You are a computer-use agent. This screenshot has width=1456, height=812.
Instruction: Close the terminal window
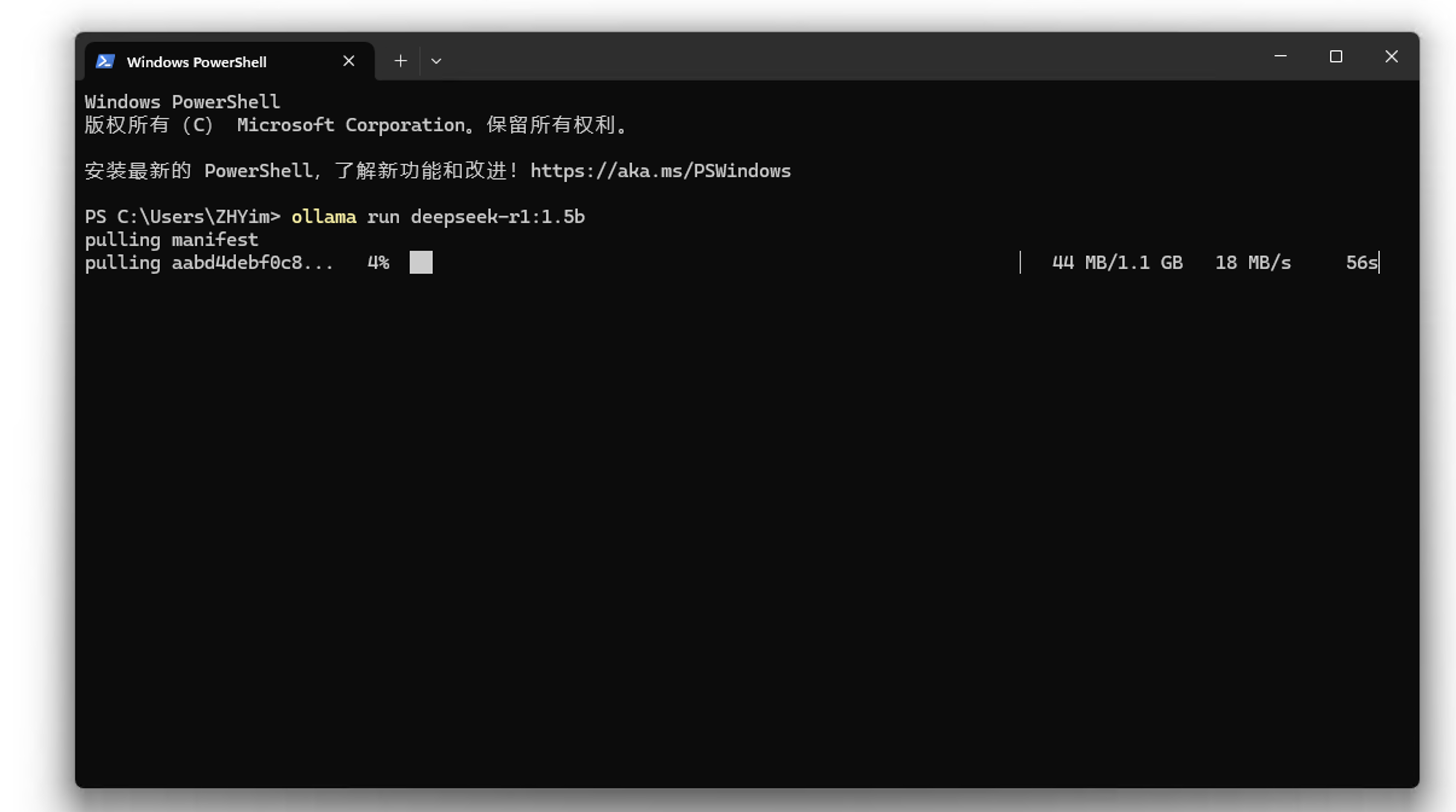tap(1391, 57)
